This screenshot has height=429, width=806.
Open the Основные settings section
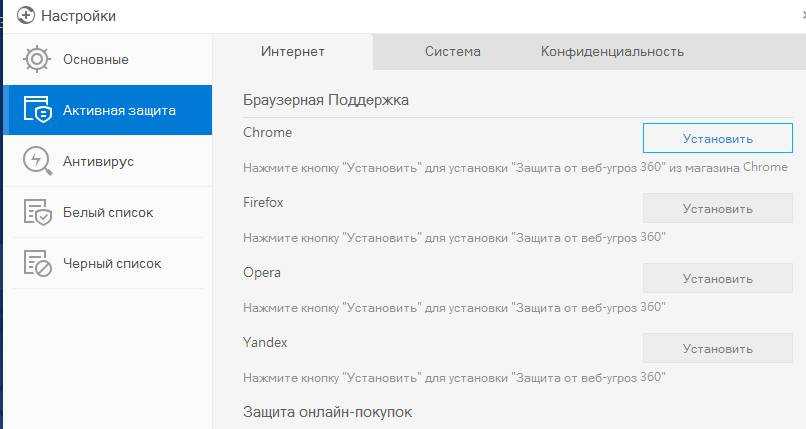pos(96,59)
